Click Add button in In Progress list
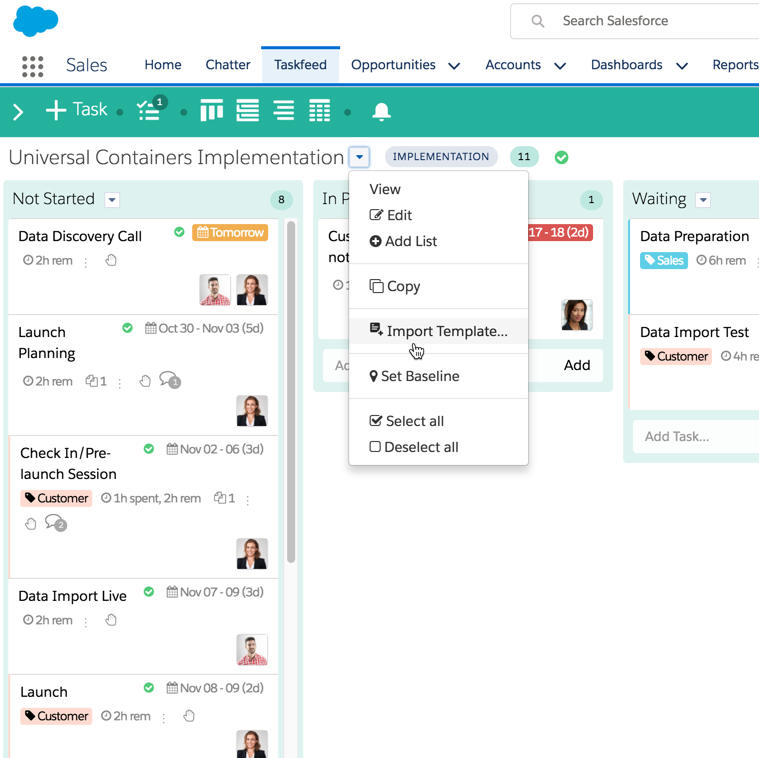 [x=577, y=365]
